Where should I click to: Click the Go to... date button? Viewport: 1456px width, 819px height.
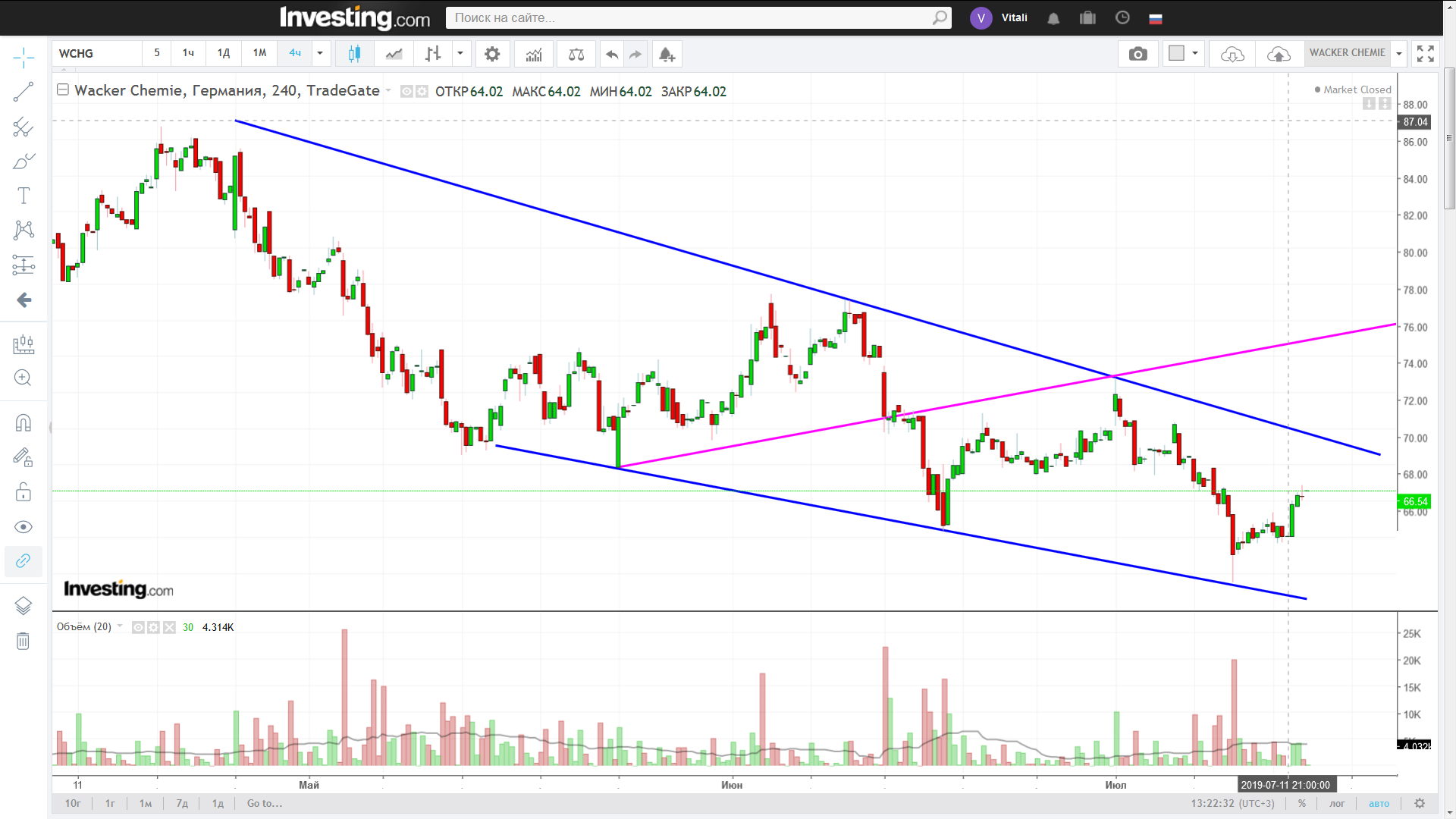(x=264, y=803)
